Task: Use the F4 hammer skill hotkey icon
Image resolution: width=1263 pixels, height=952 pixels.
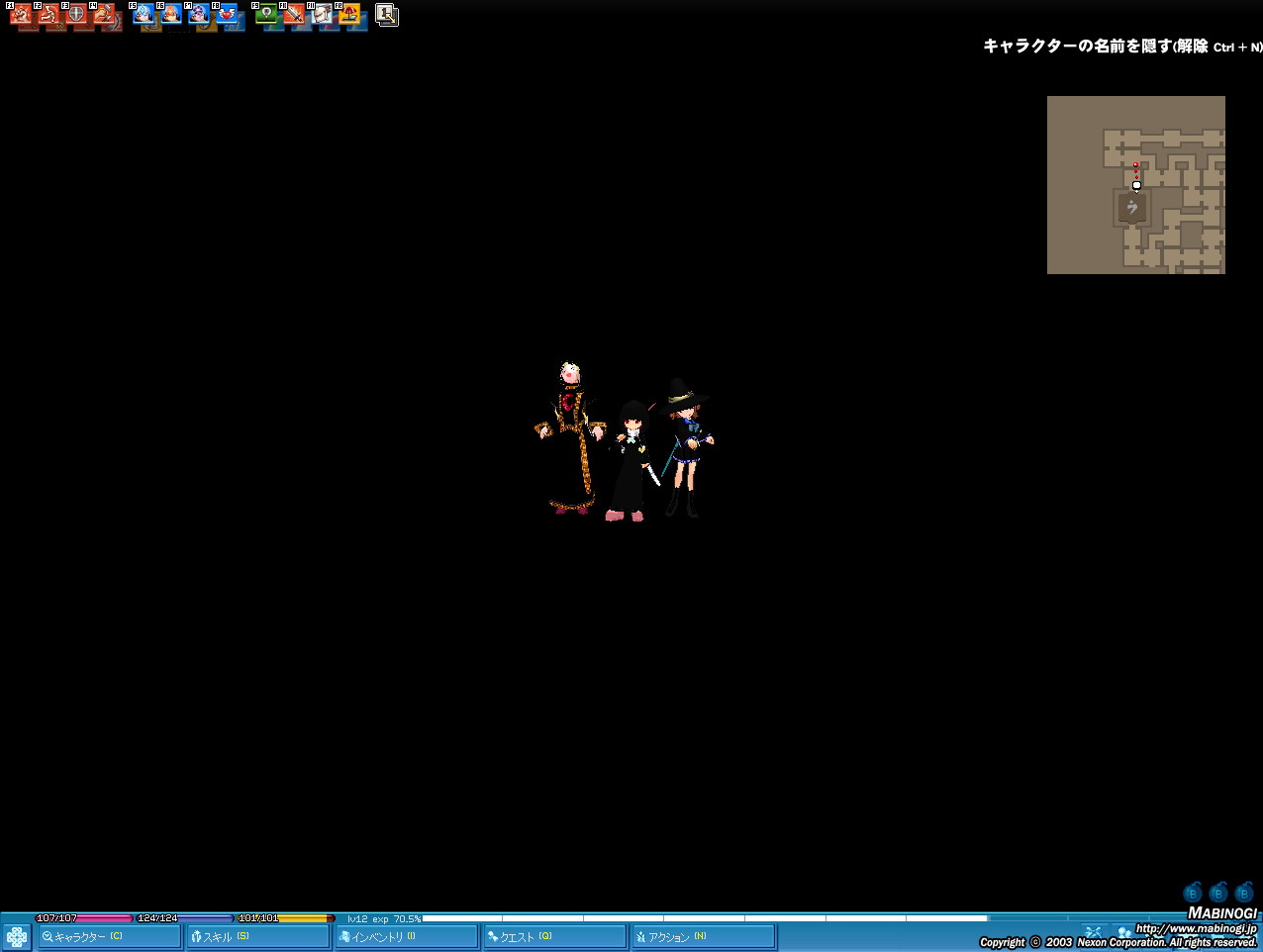Action: (105, 15)
